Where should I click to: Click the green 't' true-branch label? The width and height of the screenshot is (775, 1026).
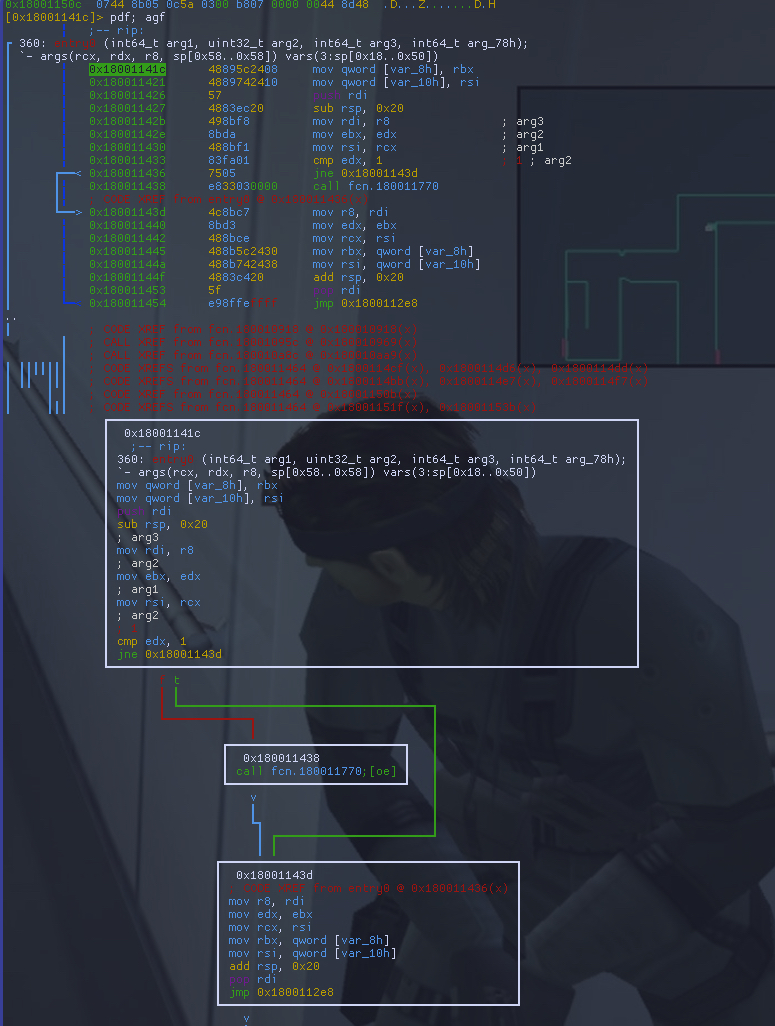(176, 680)
